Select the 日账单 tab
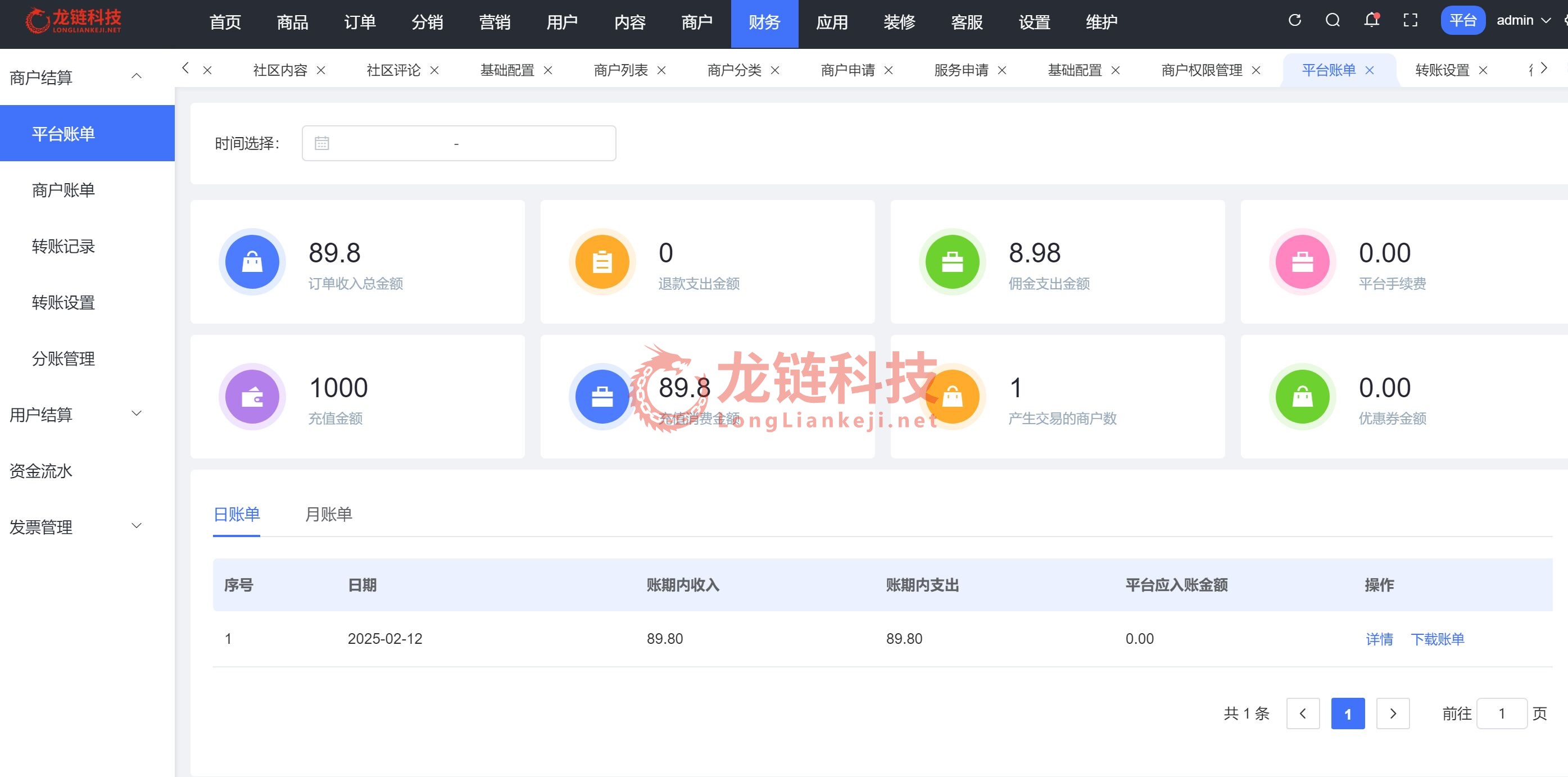The image size is (1568, 777). point(237,515)
